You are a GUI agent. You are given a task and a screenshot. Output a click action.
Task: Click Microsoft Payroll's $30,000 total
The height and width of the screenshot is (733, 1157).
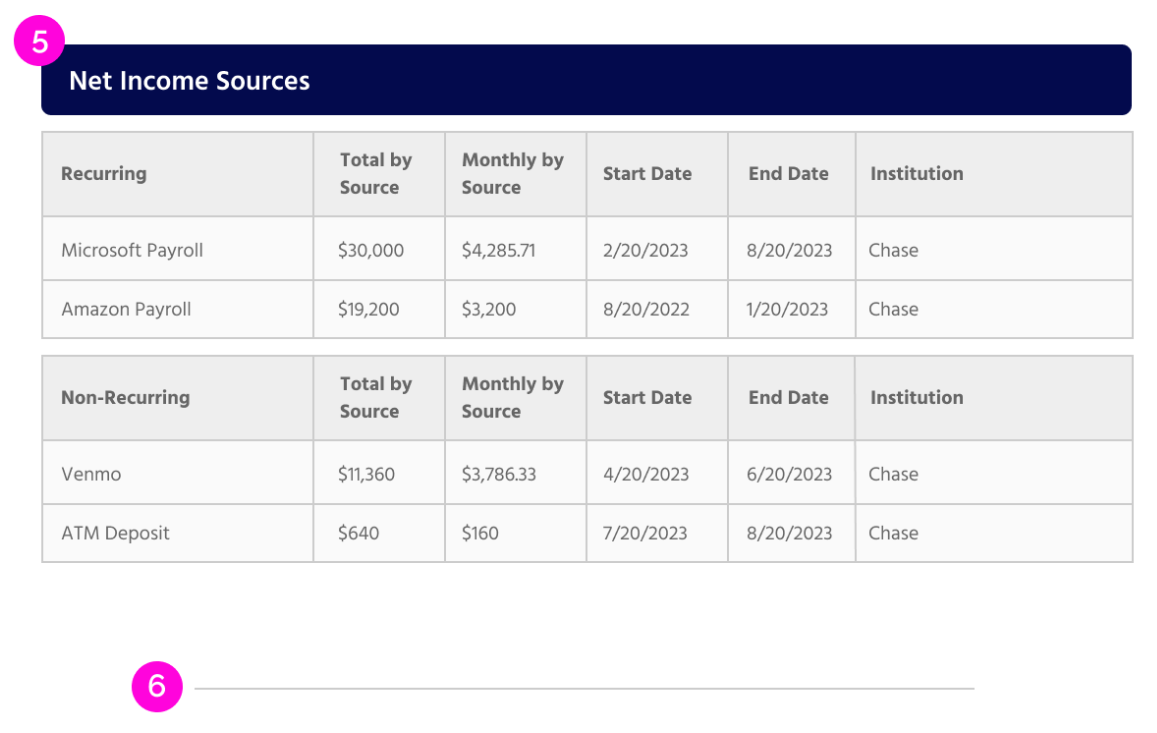pyautogui.click(x=371, y=250)
